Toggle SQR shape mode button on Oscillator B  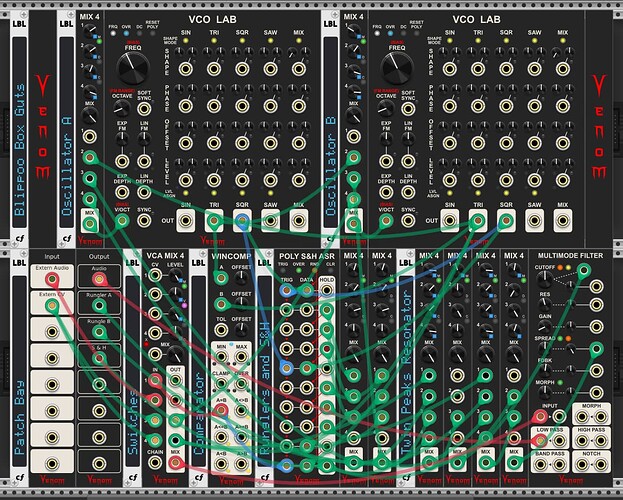pyautogui.click(x=506, y=41)
